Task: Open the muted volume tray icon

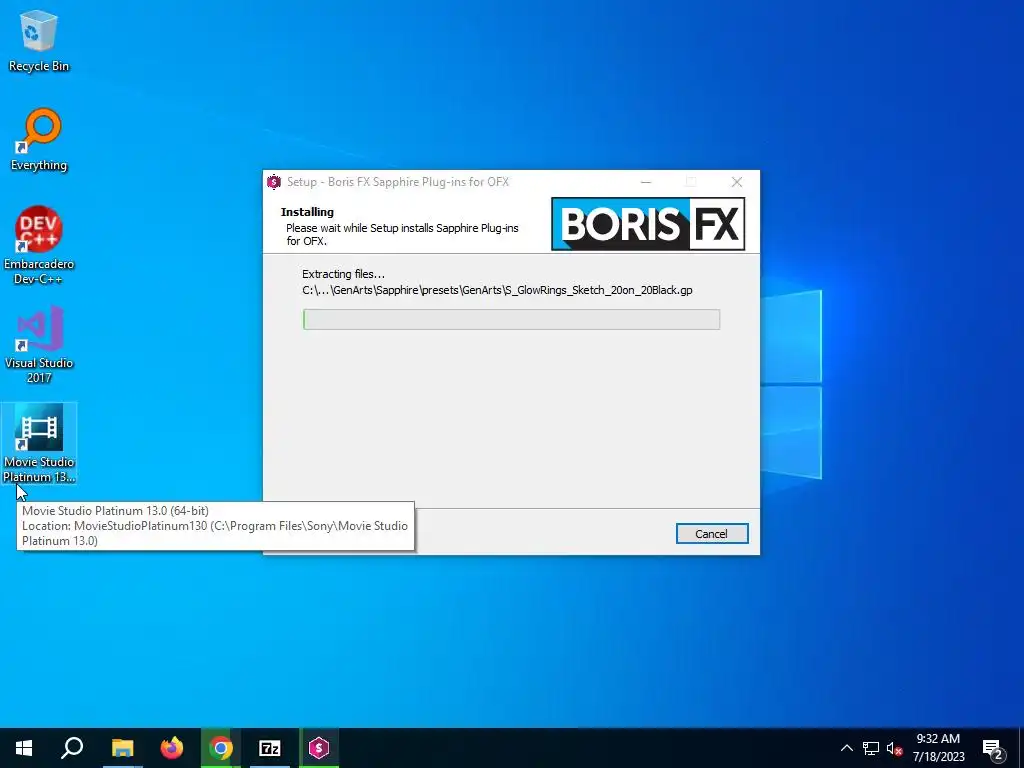Action: (894, 748)
